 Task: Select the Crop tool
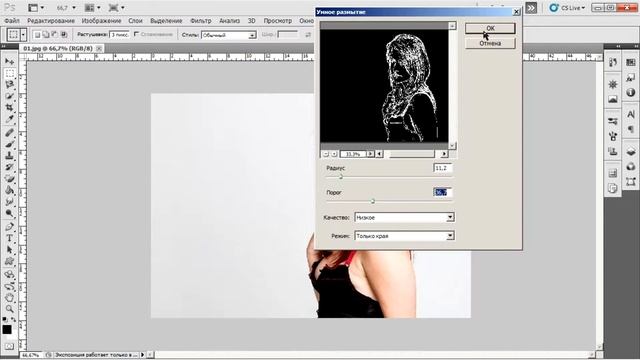(x=9, y=108)
